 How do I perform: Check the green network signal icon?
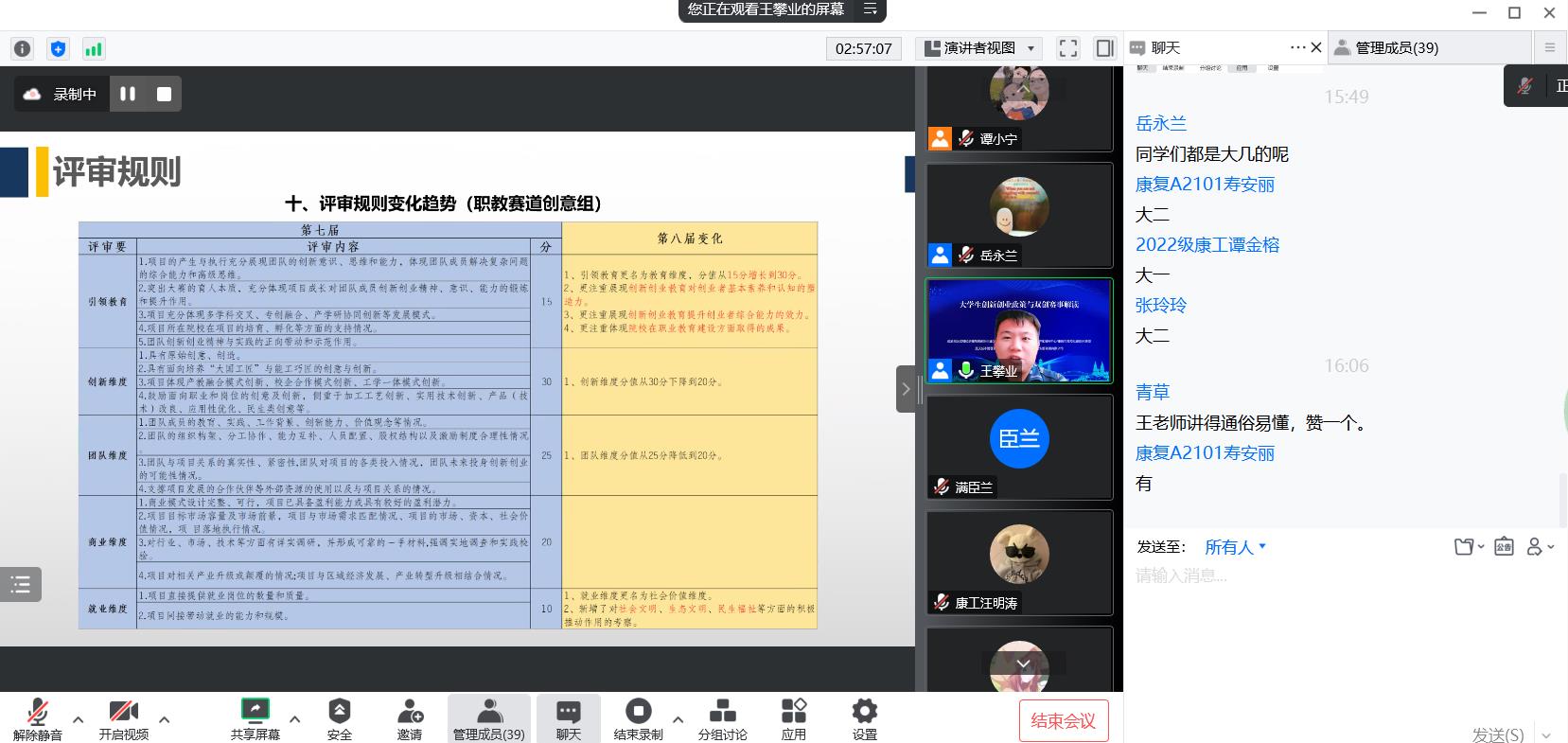click(94, 48)
